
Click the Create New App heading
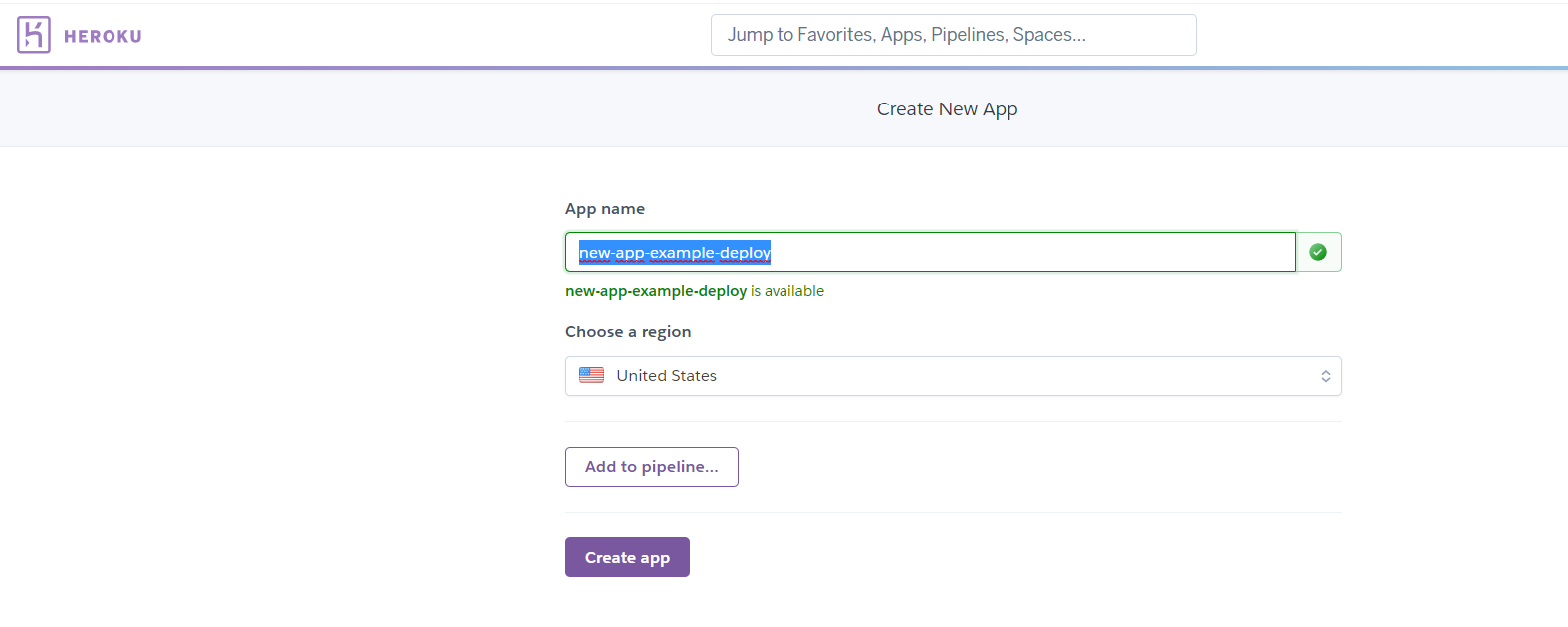point(947,109)
